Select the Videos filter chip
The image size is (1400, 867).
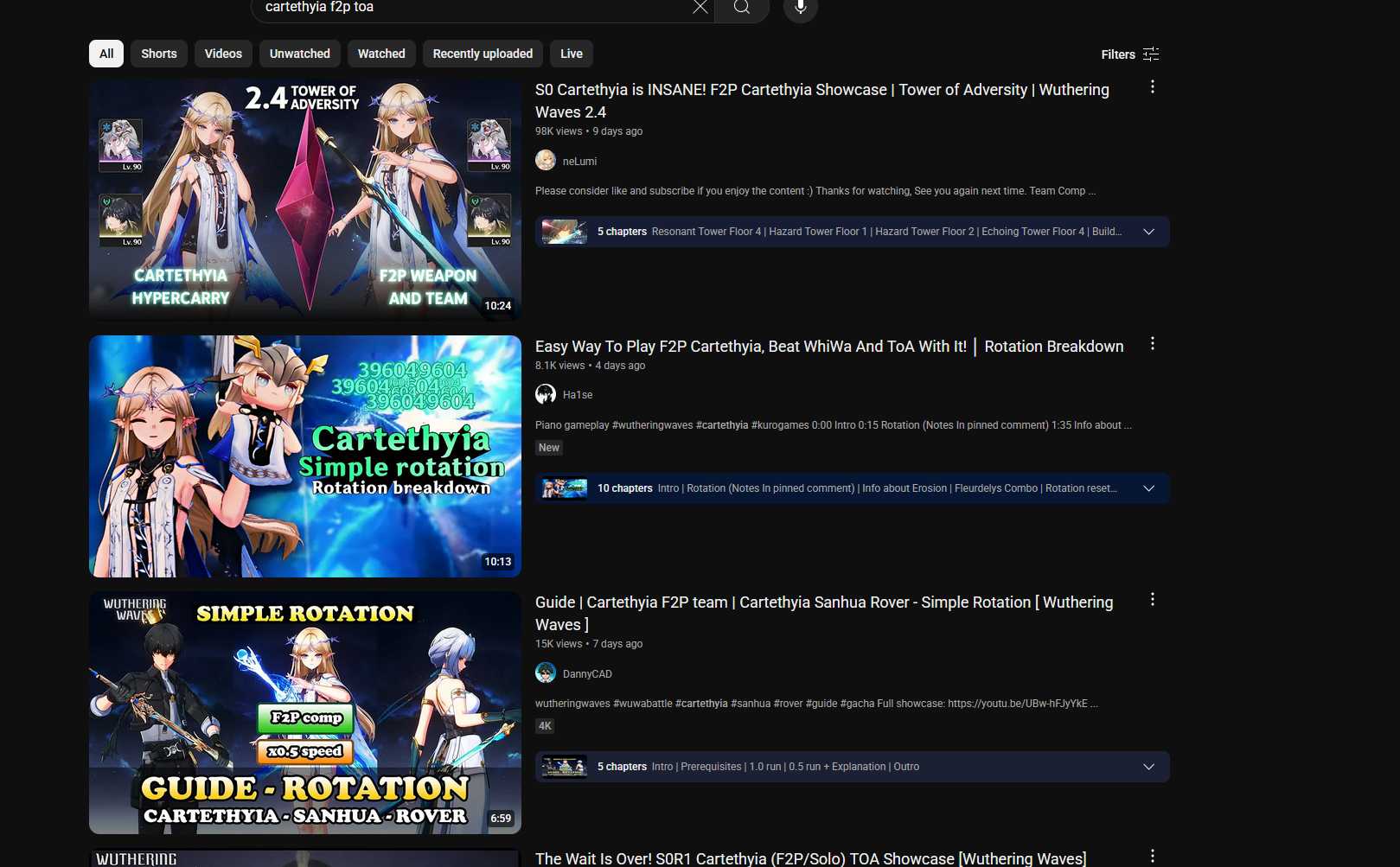pyautogui.click(x=223, y=54)
